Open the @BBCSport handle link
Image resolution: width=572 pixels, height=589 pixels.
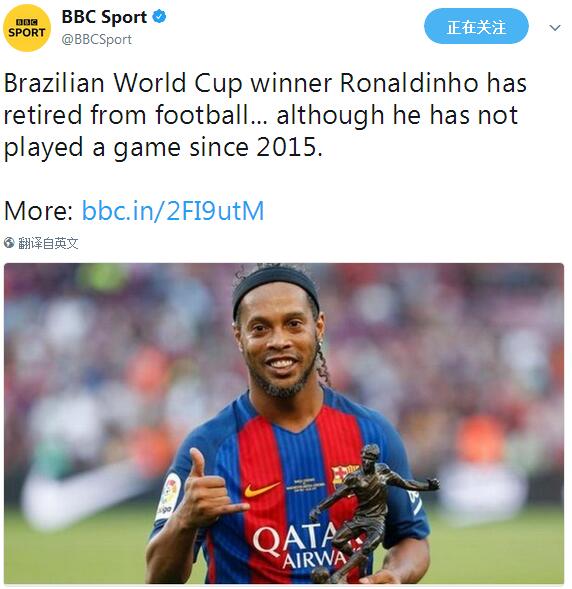pos(97,39)
